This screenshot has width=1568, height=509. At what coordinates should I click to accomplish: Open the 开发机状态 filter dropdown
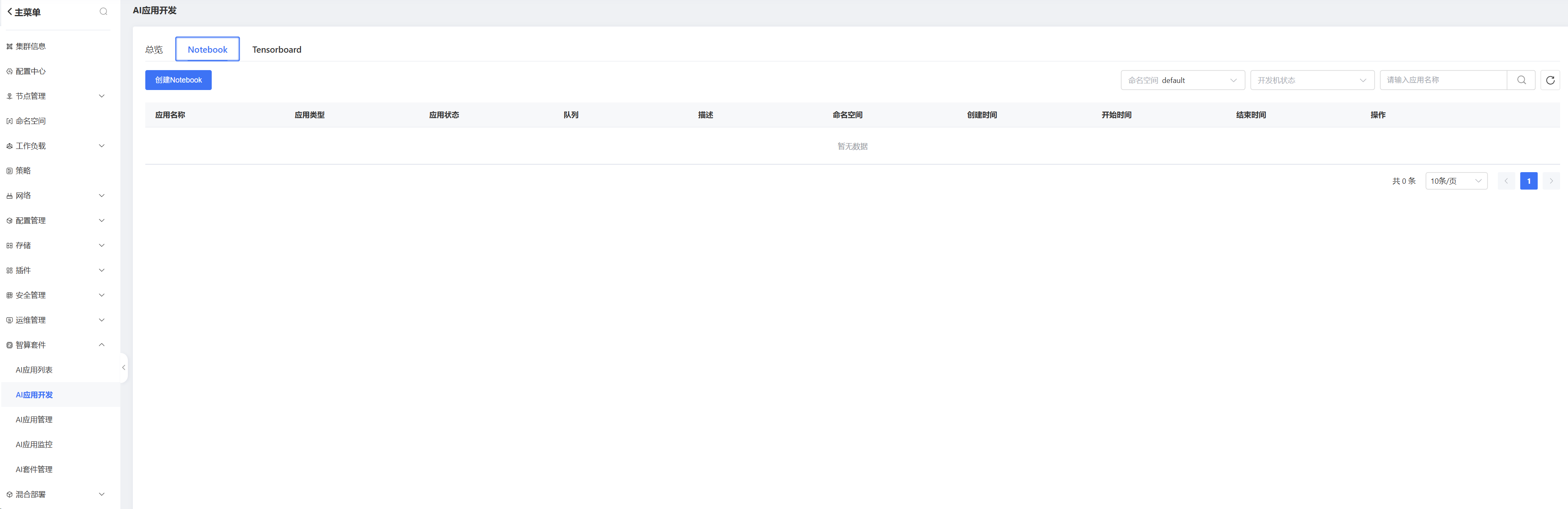(1312, 80)
